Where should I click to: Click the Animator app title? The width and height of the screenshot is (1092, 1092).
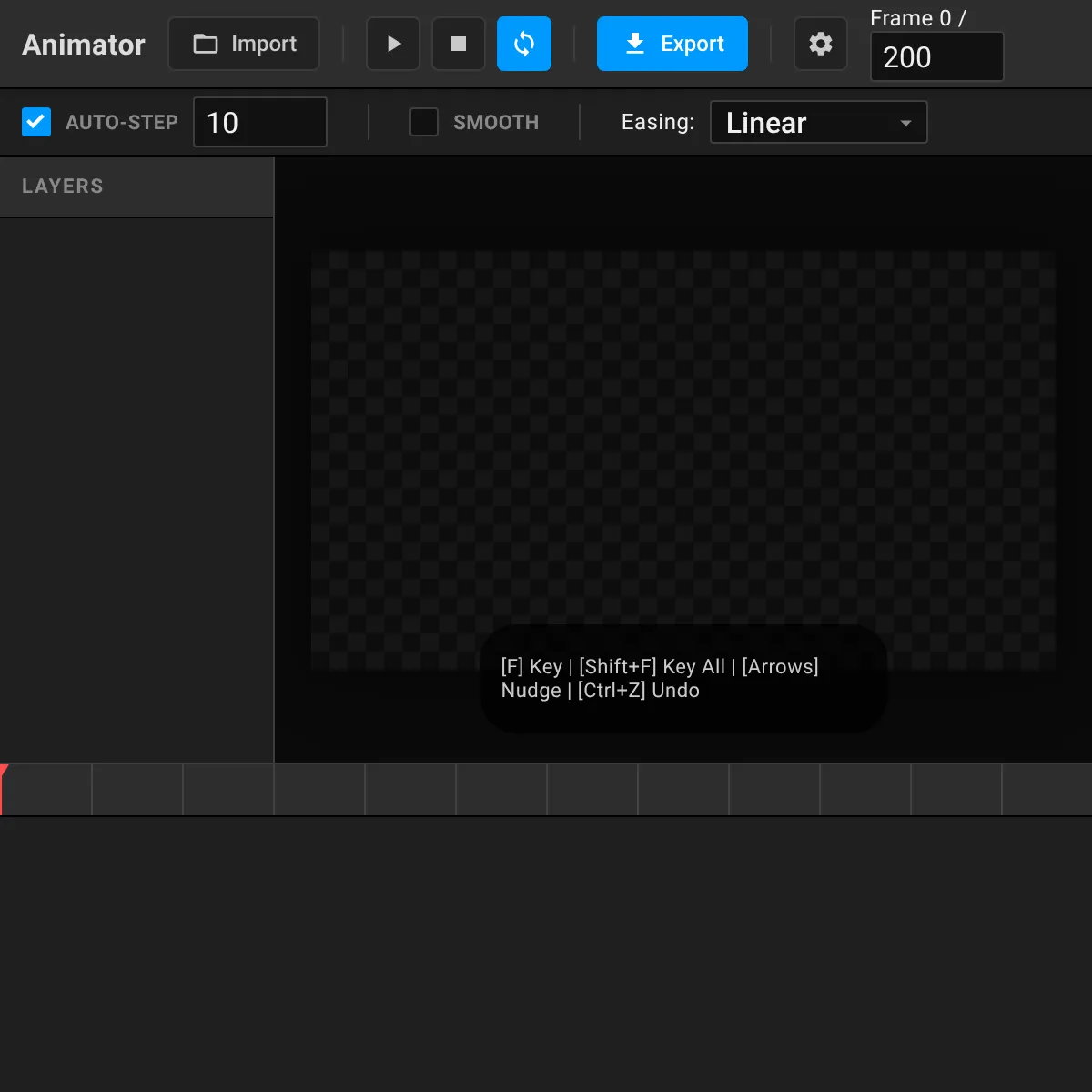click(x=84, y=45)
